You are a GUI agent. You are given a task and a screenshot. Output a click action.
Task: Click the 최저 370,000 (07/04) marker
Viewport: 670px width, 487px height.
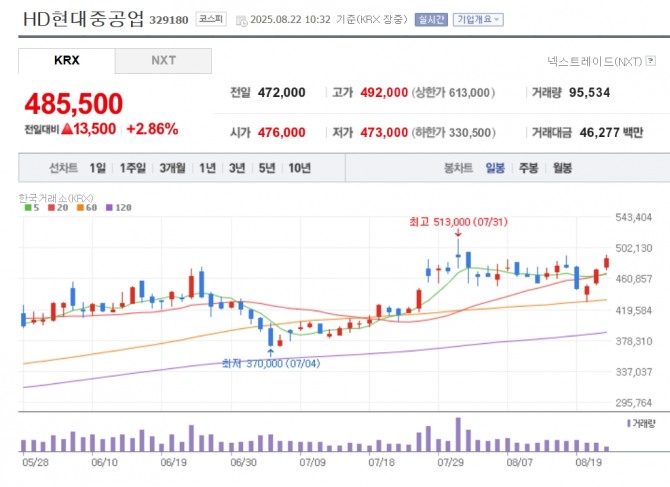[271, 364]
